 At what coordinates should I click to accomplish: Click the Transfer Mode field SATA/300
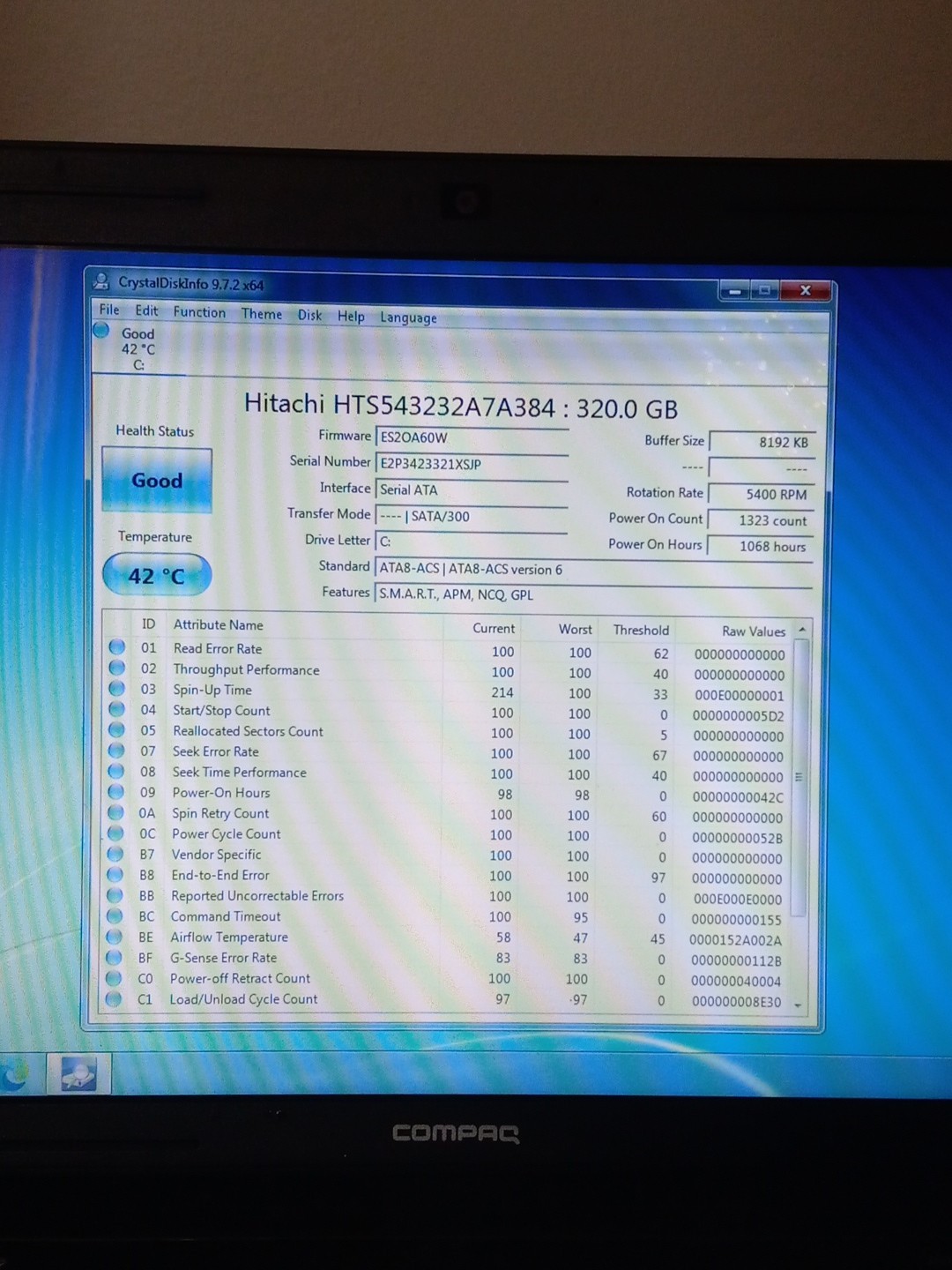pyautogui.click(x=472, y=516)
